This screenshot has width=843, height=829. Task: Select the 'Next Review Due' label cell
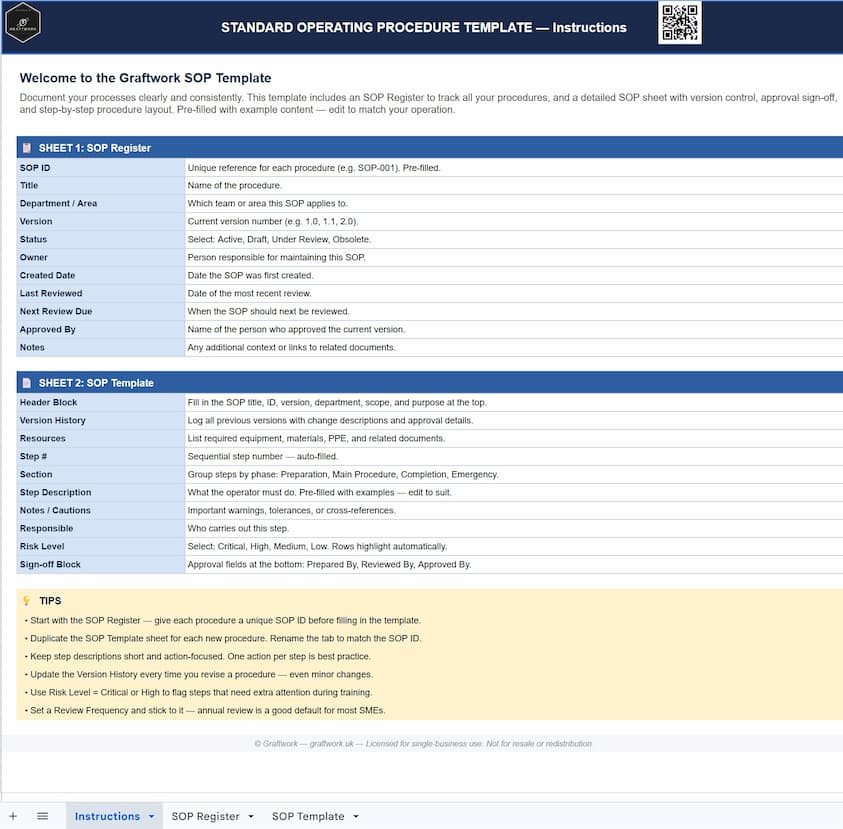pyautogui.click(x=101, y=311)
